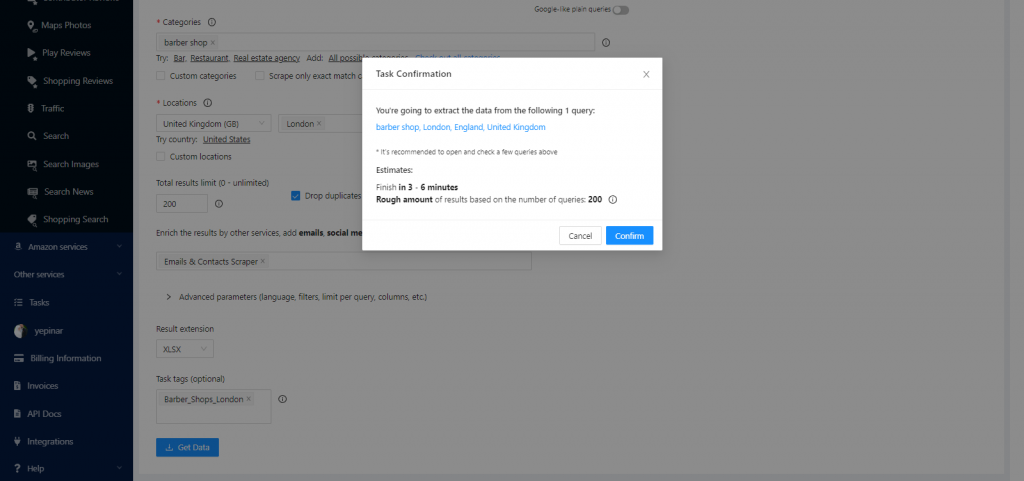The width and height of the screenshot is (1024, 481).
Task: Enable the Custom categories checkbox
Action: [x=162, y=75]
